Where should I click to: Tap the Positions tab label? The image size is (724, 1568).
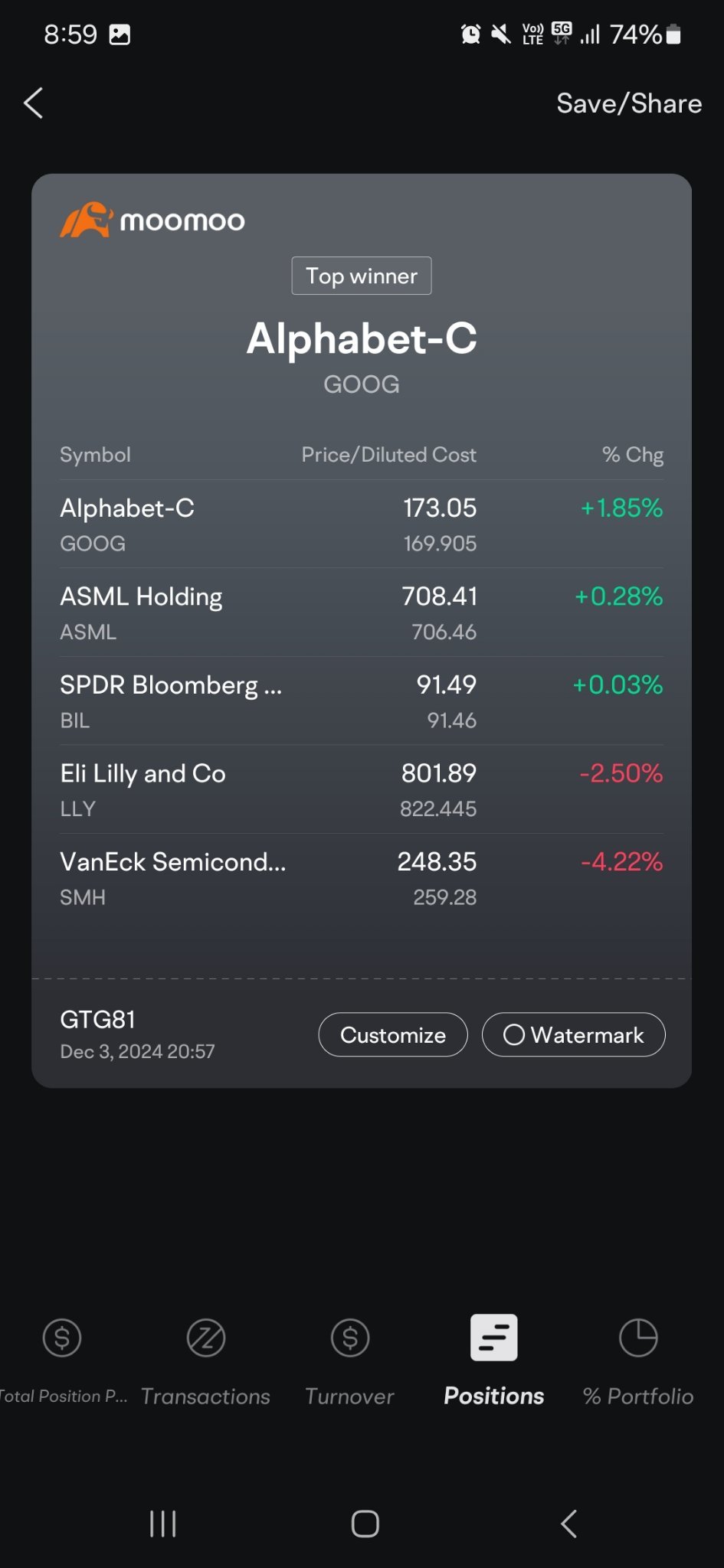coord(494,1396)
